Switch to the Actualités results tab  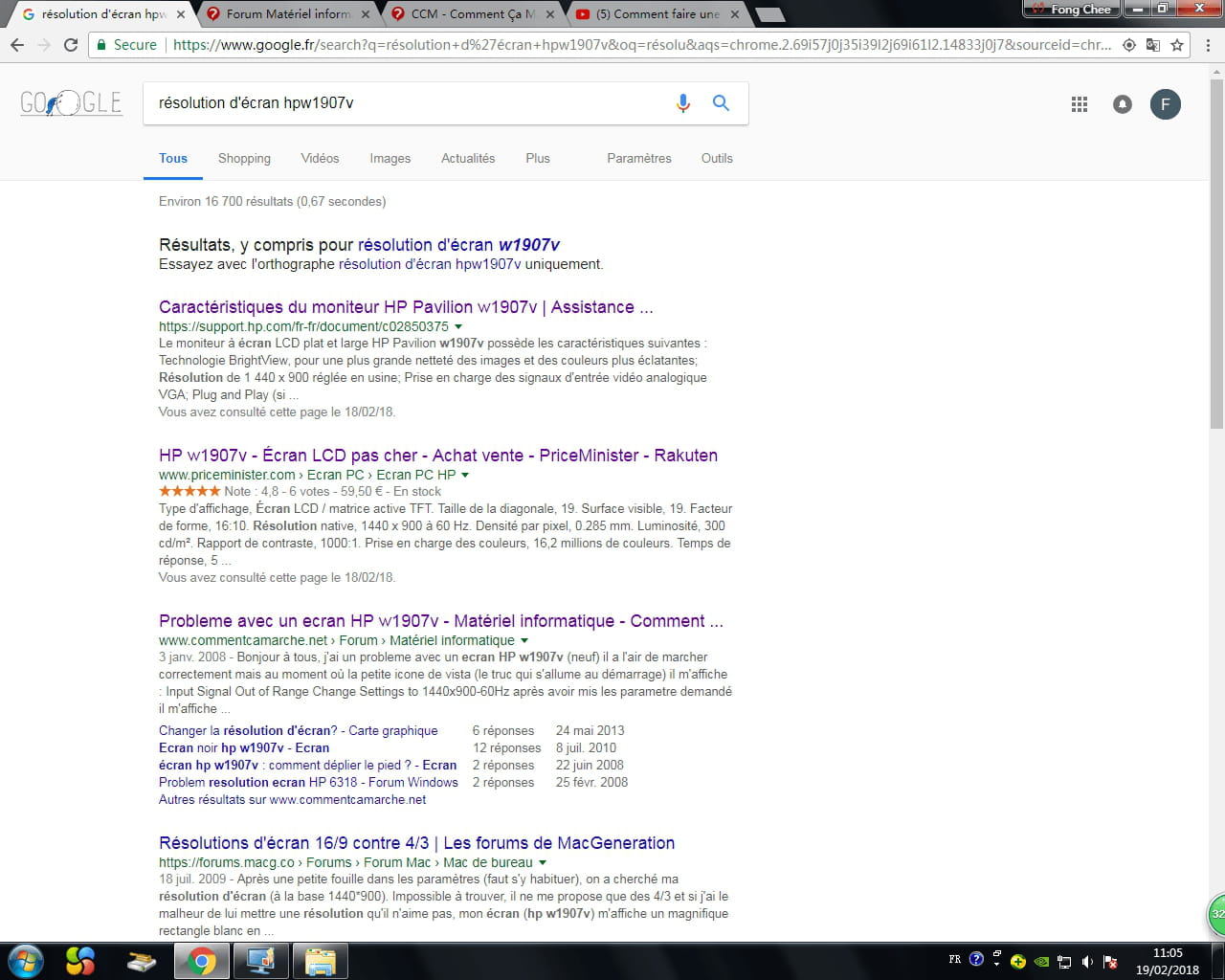point(468,159)
